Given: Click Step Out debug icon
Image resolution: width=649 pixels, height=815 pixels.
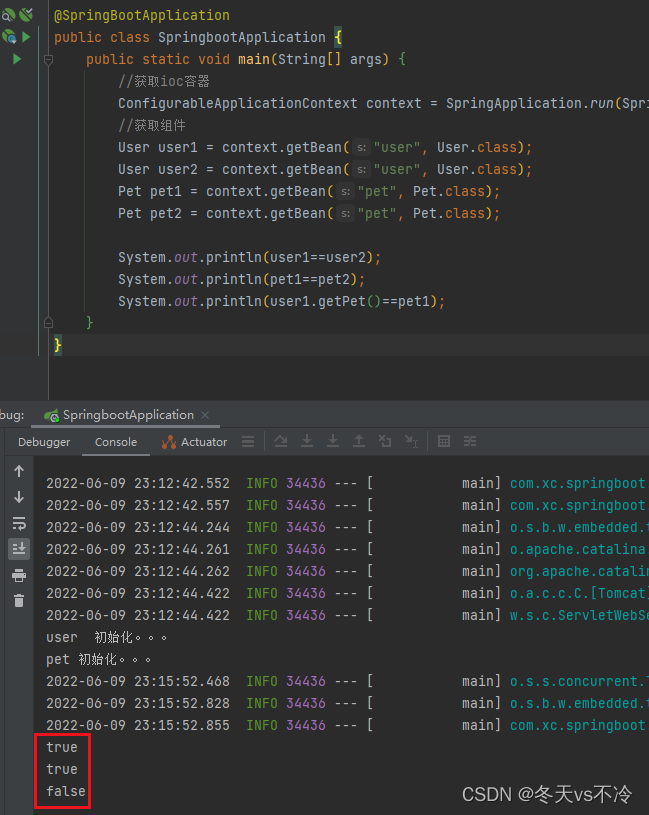Looking at the screenshot, I should tap(359, 441).
